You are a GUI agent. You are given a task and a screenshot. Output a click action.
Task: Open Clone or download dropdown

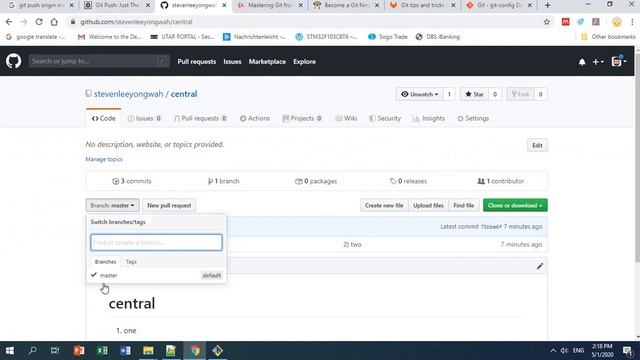click(x=515, y=205)
